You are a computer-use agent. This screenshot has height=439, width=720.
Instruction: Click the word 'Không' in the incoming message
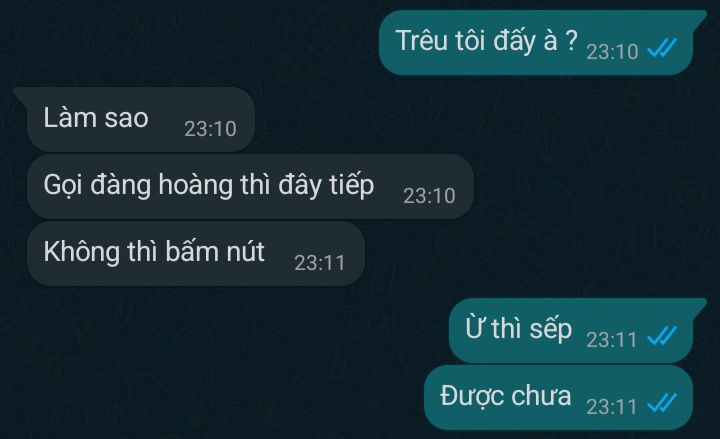click(82, 251)
